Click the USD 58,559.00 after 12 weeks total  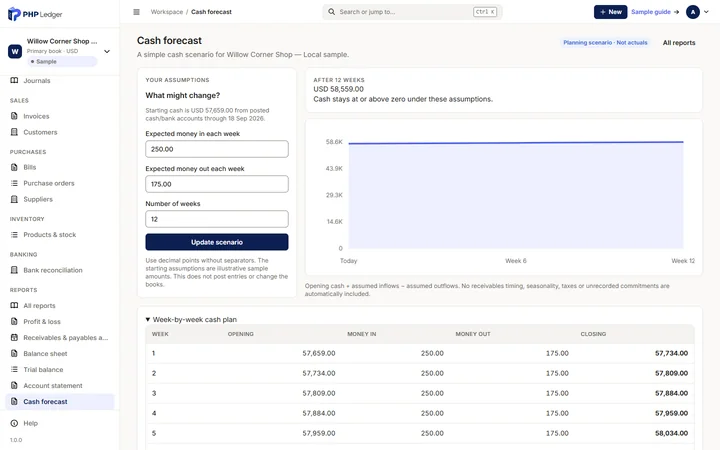[x=338, y=89]
